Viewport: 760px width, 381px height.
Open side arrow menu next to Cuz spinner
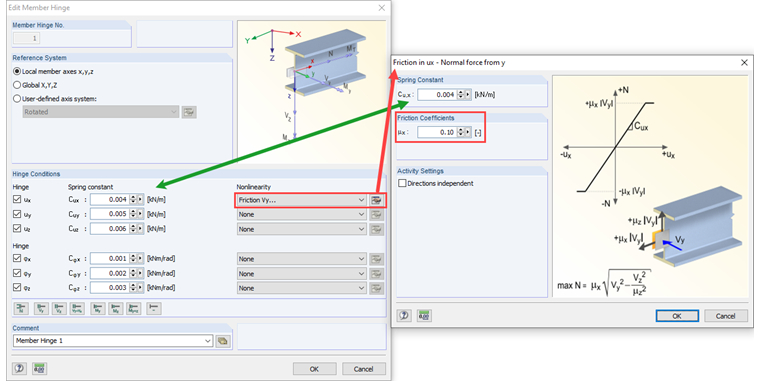click(141, 228)
